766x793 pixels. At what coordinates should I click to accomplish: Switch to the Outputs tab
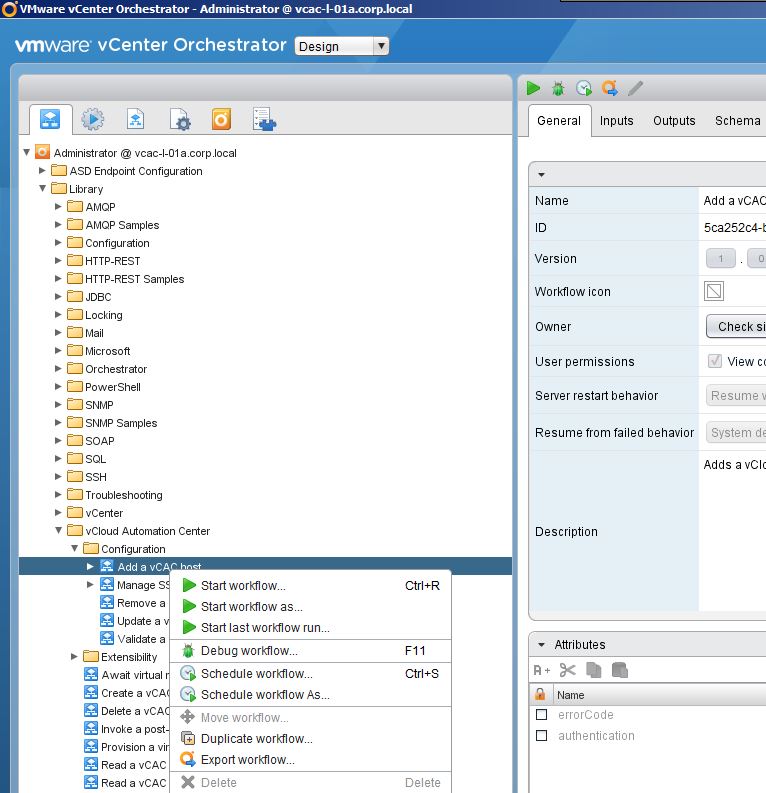coord(674,121)
